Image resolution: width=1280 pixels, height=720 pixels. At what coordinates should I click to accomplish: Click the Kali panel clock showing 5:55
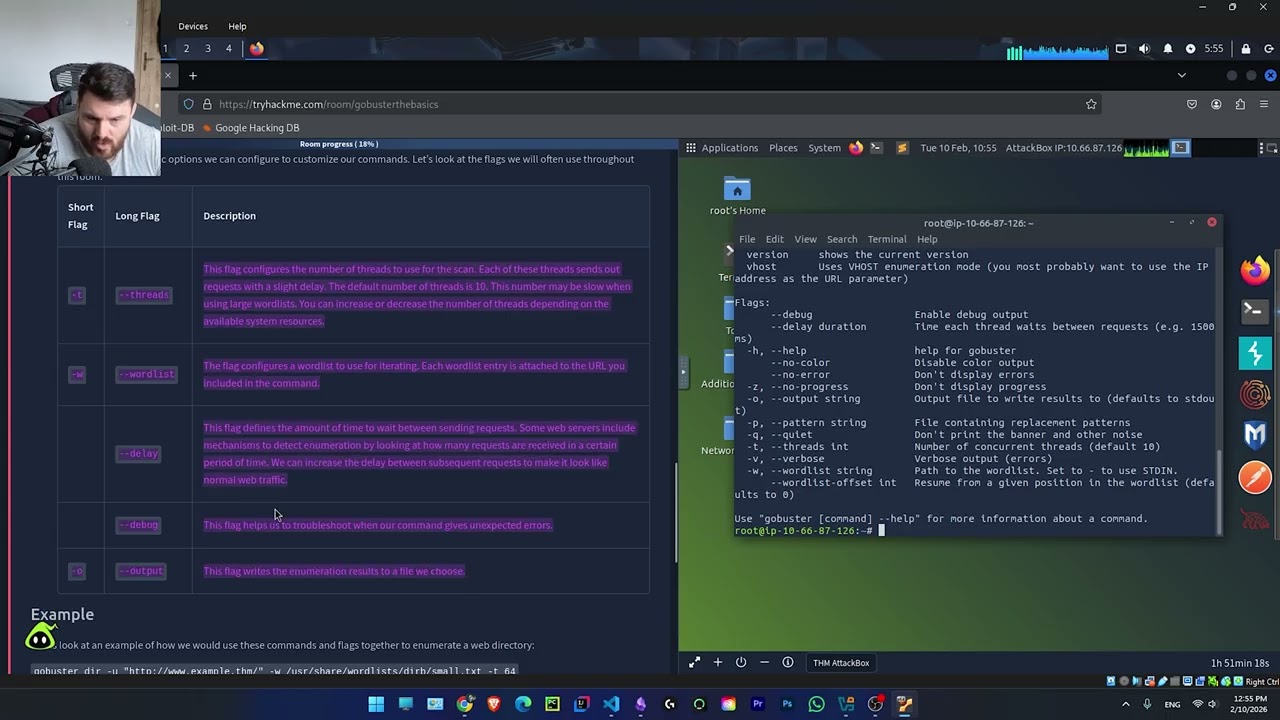(x=1213, y=48)
